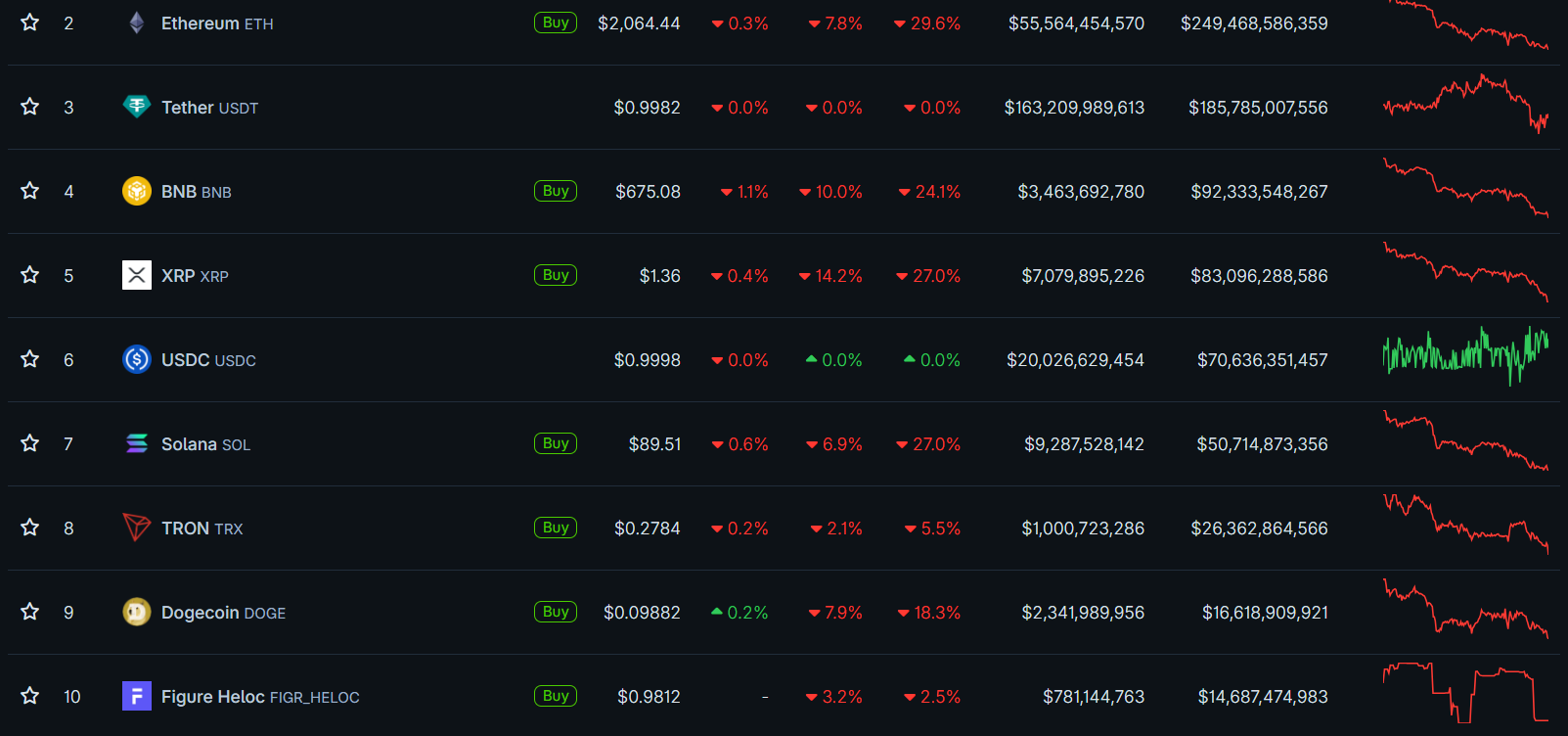Viewport: 1568px width, 736px height.
Task: Toggle the favorite star for Tether
Action: 30,107
